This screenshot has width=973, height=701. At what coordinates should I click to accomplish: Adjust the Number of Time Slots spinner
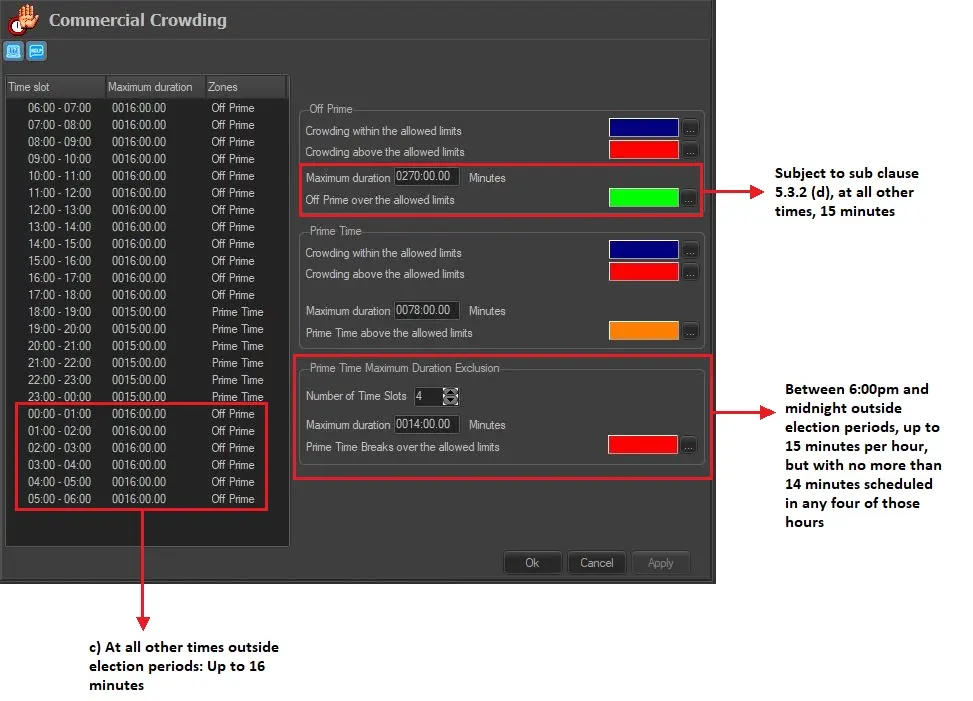[451, 396]
